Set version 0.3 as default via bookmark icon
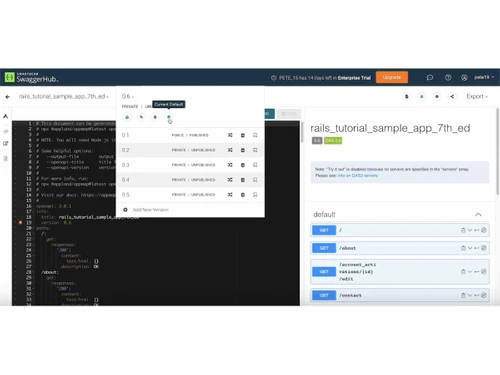This screenshot has height=375, width=500. click(x=255, y=165)
